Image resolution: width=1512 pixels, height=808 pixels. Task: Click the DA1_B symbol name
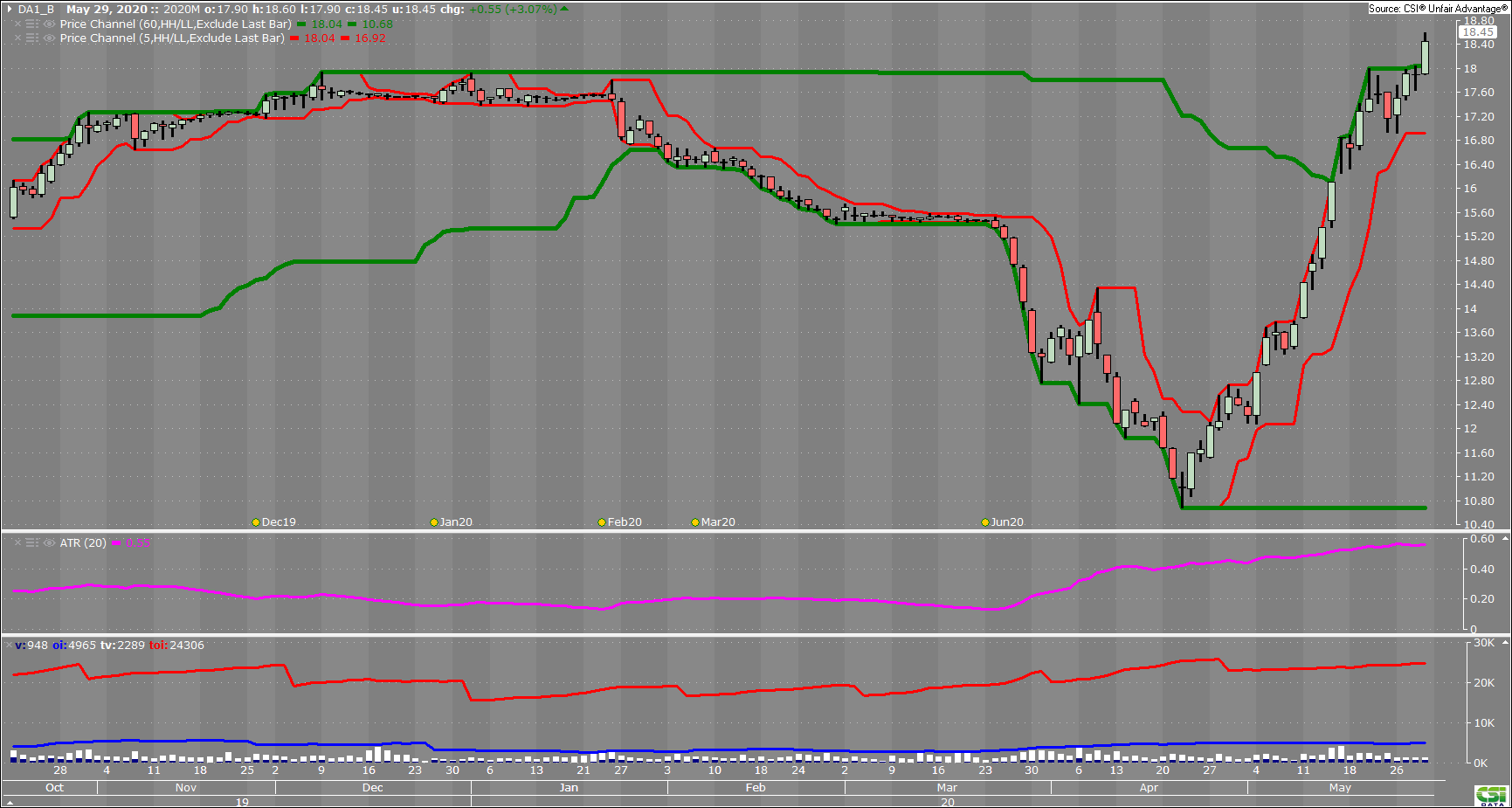pos(36,10)
